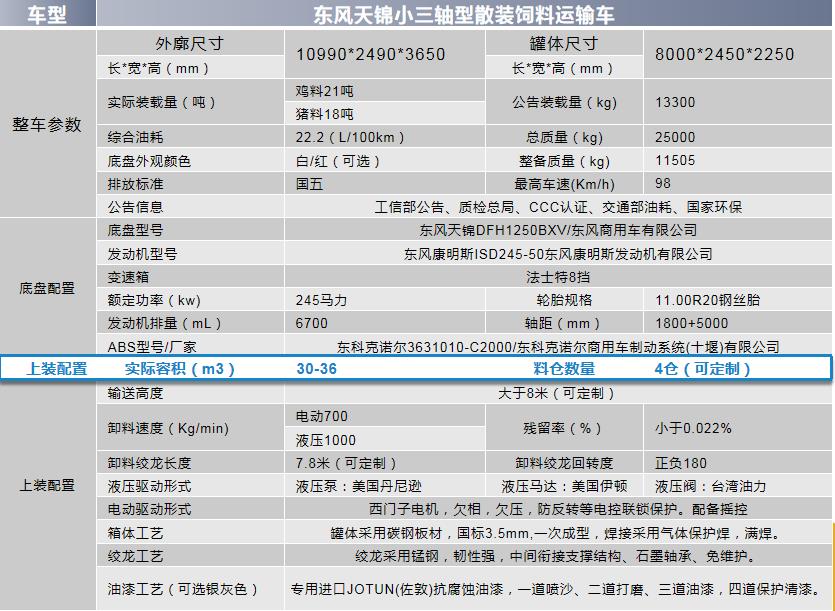Click the 底盘配置 section label
835x611 pixels.
[x=47, y=288]
